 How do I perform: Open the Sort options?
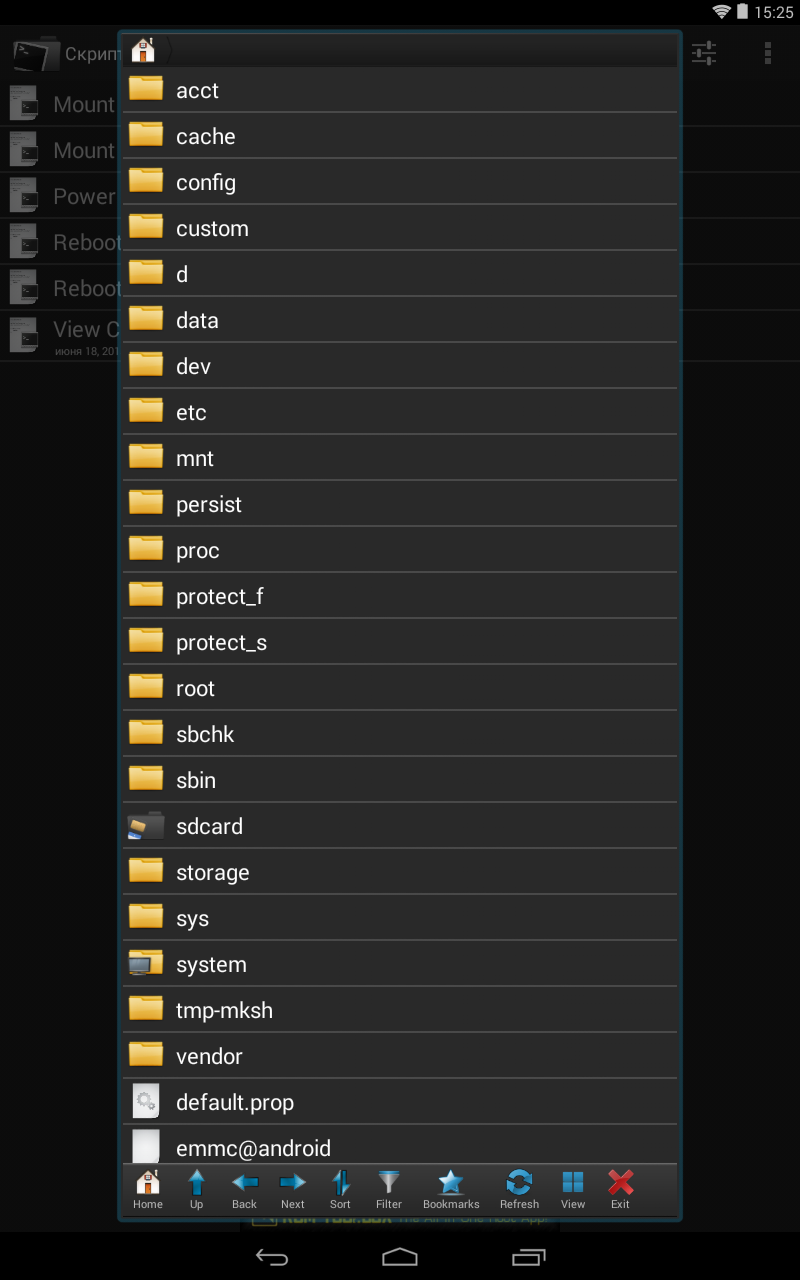[x=340, y=1189]
